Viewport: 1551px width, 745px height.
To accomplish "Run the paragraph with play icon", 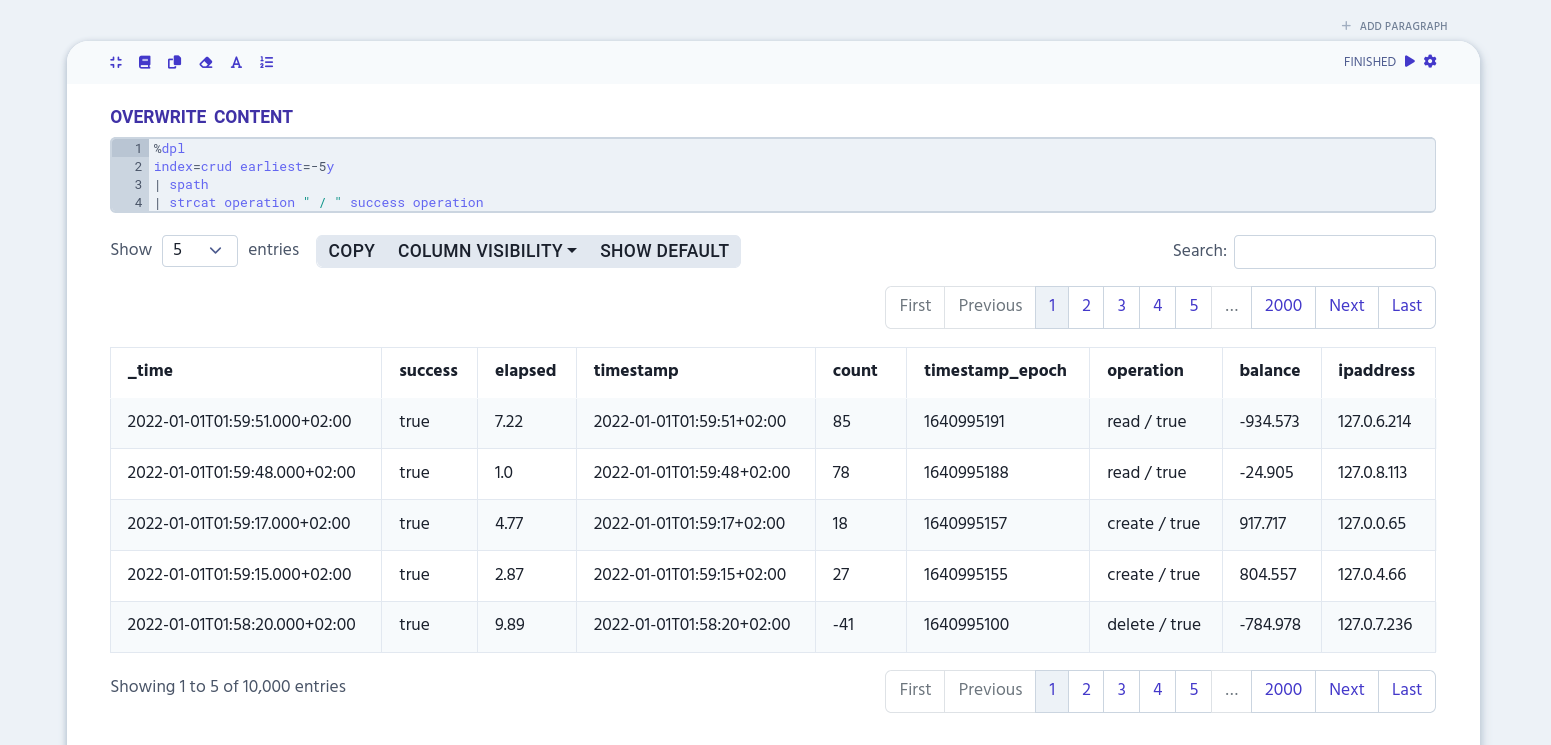I will pos(1410,61).
